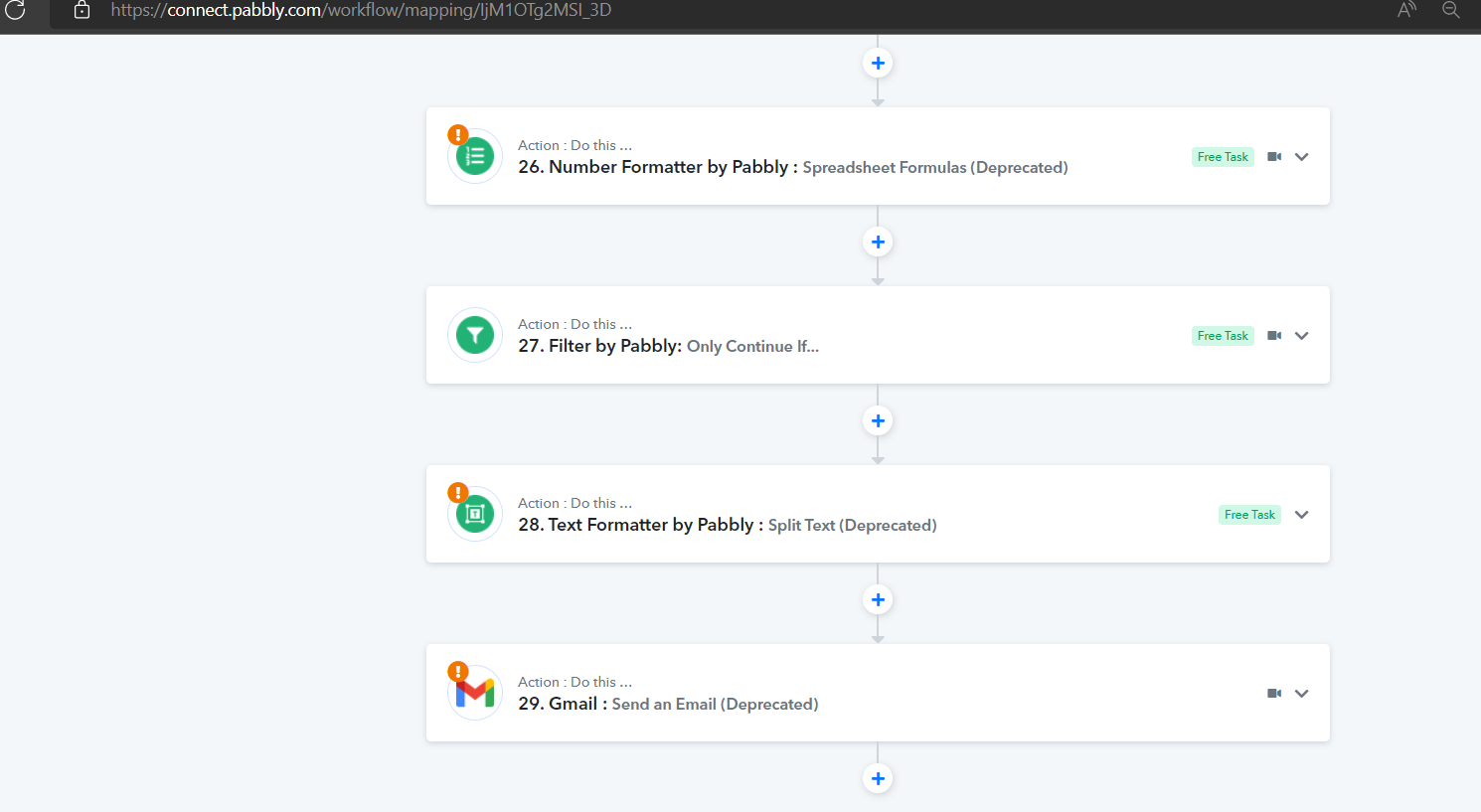Click the Text Formatter icon in step 28
The width and height of the screenshot is (1481, 812).
475,515
